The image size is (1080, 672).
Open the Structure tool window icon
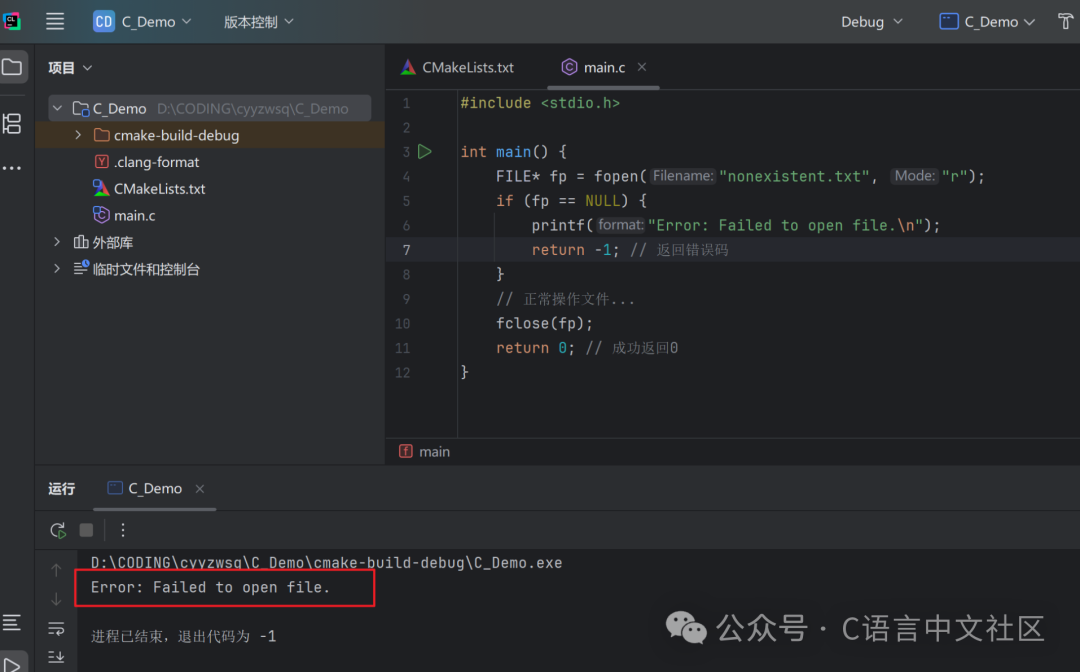pos(12,124)
